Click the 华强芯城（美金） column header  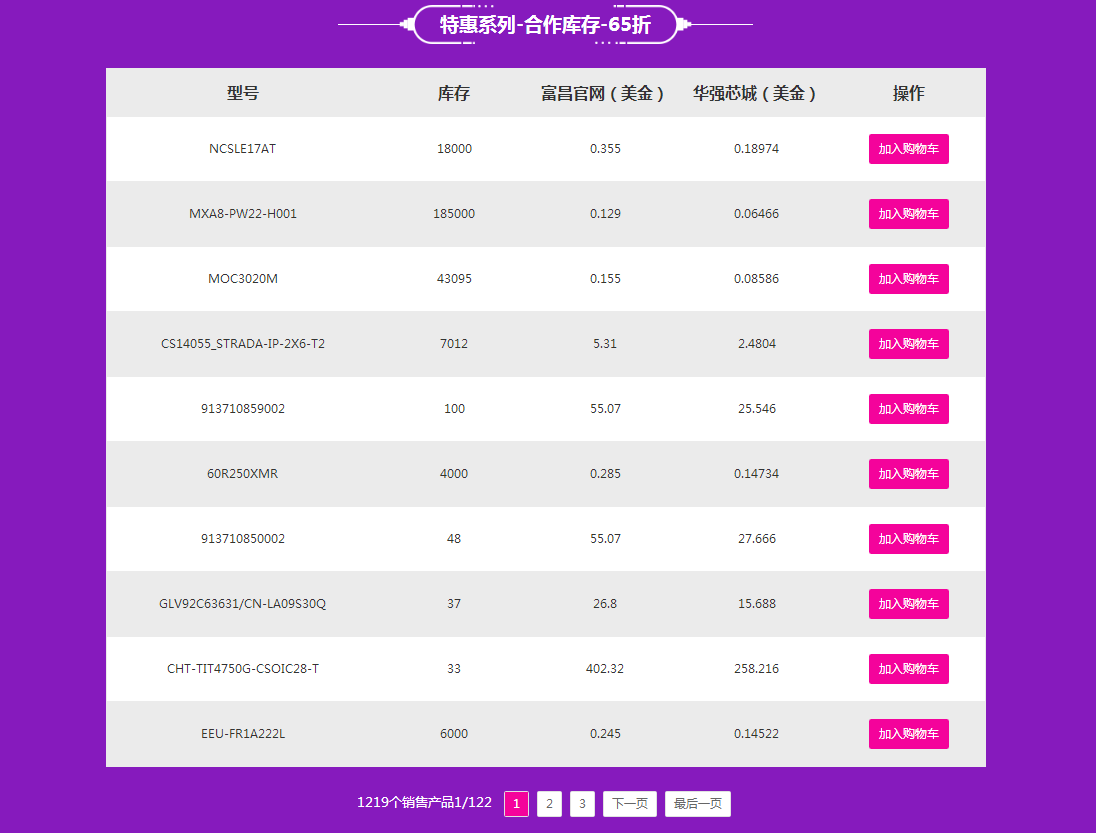coord(756,93)
